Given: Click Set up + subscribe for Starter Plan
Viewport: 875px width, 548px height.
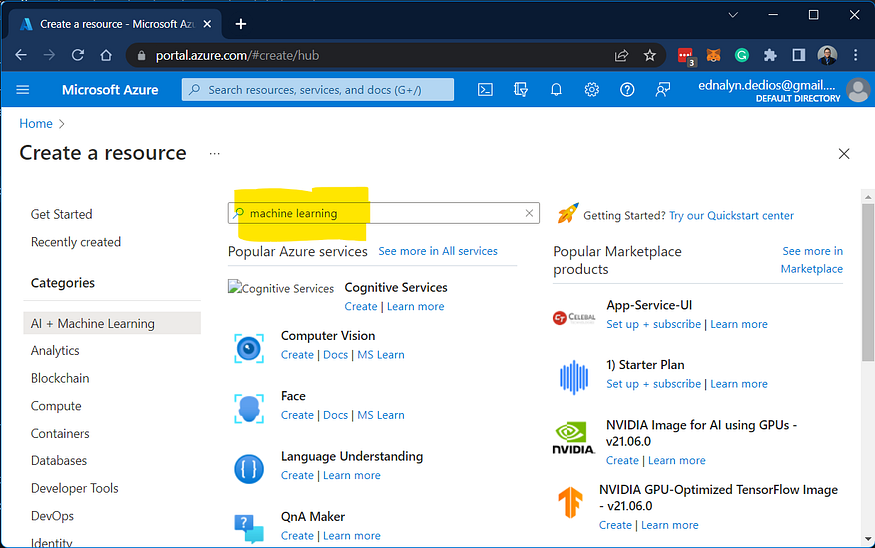Looking at the screenshot, I should click(x=653, y=384).
